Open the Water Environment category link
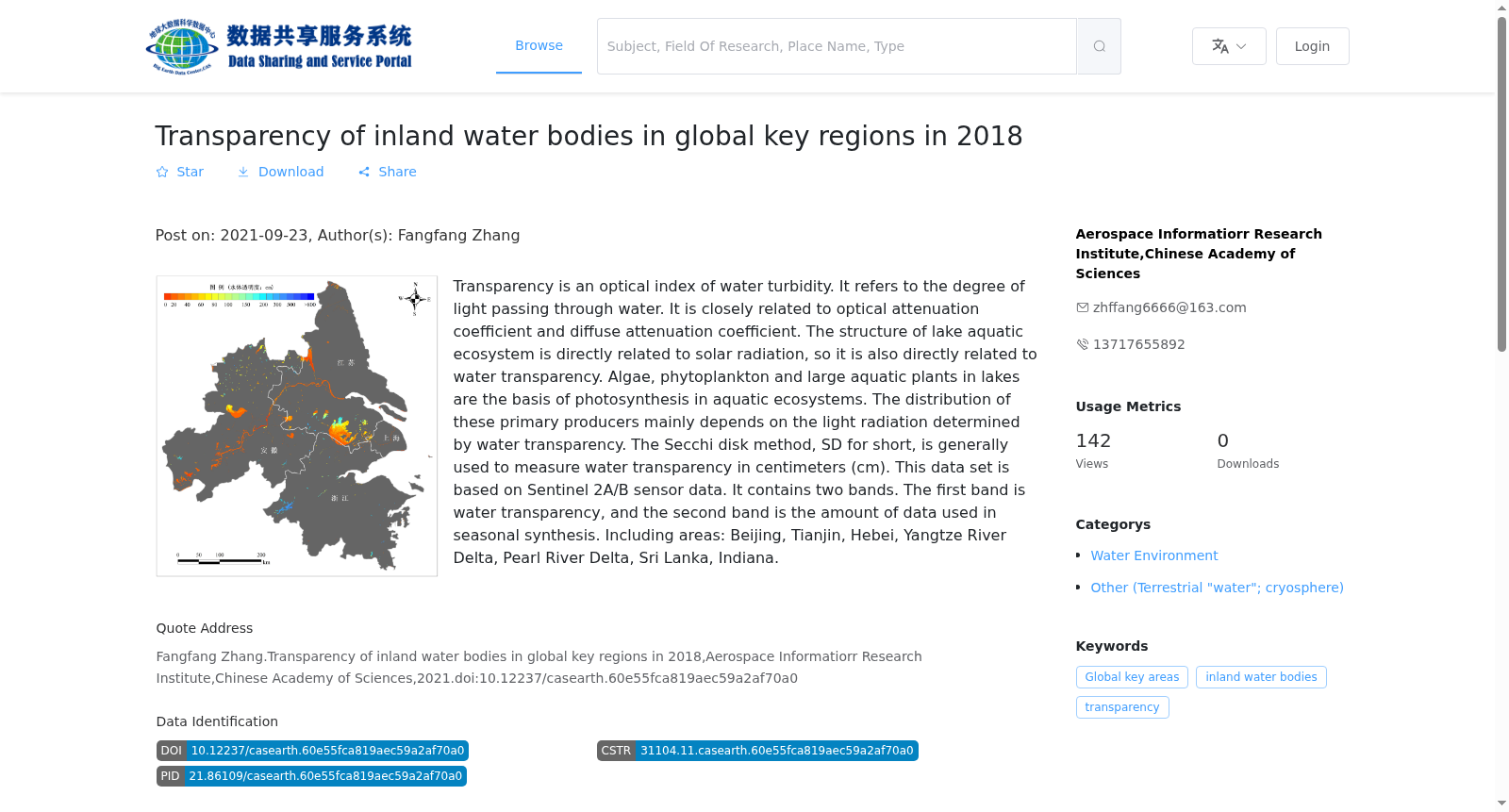1509x812 pixels. 1154,555
